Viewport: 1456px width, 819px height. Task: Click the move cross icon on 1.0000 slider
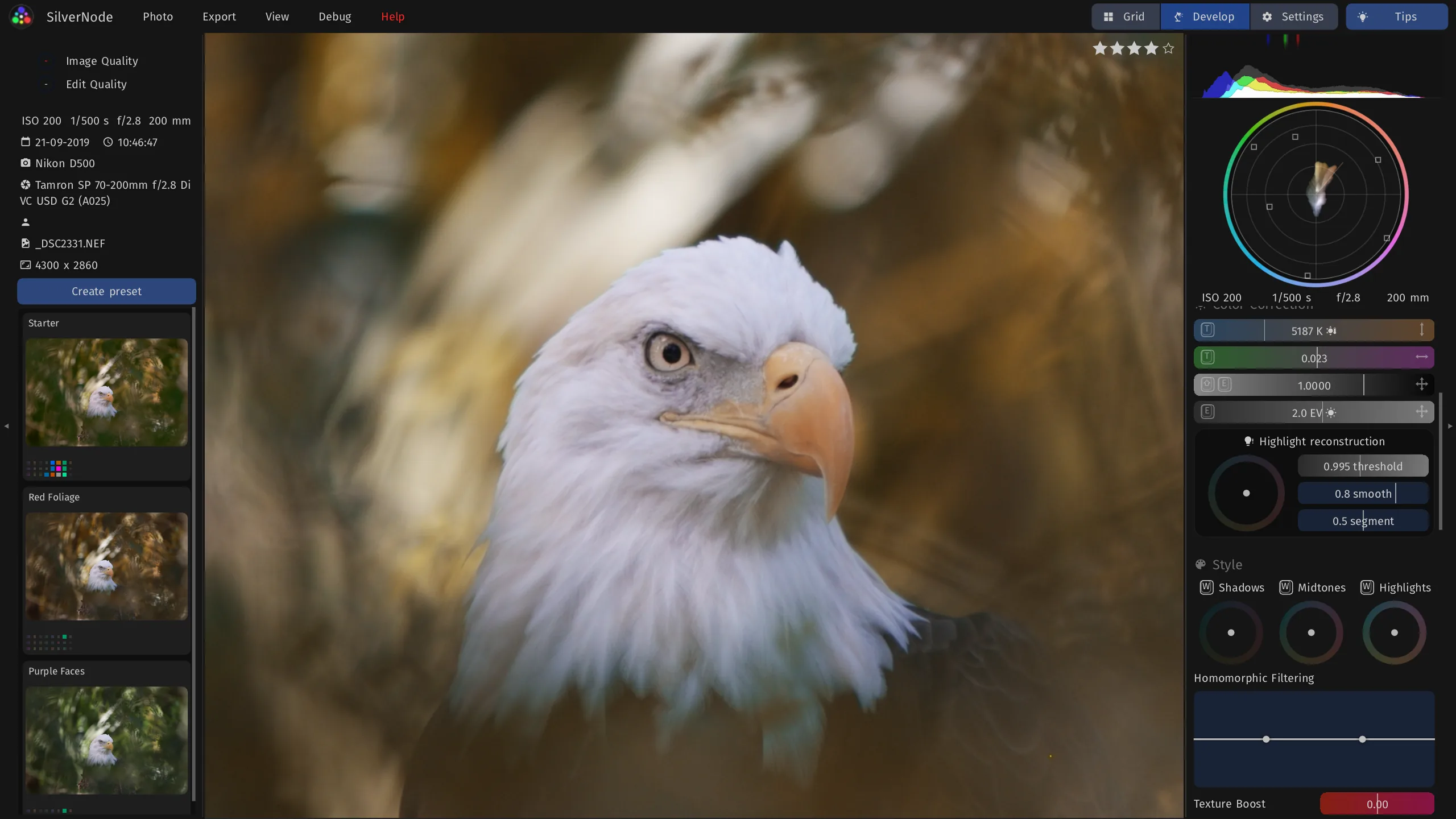coord(1421,384)
